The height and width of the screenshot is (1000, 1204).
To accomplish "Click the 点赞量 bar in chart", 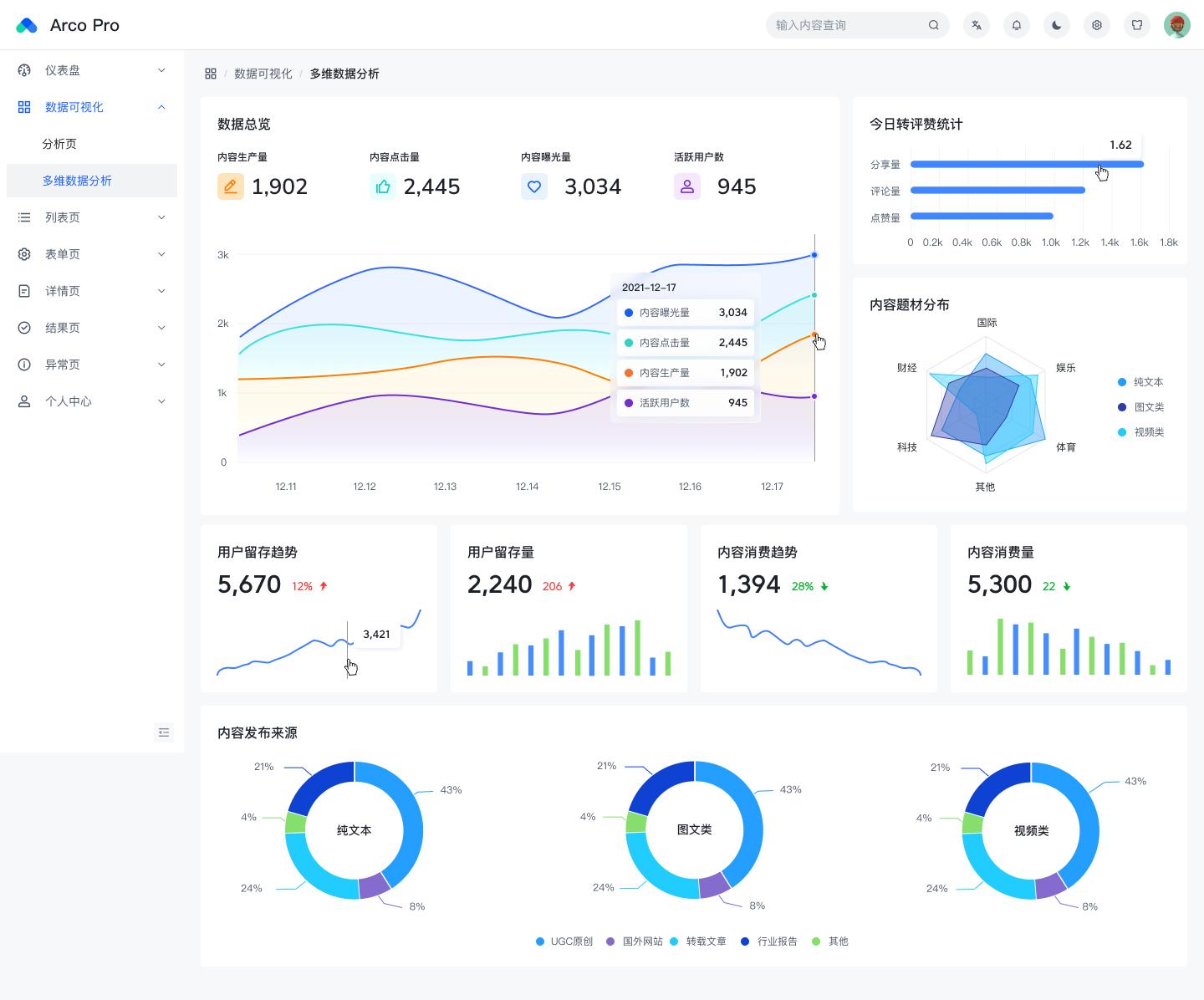I will click(x=982, y=216).
